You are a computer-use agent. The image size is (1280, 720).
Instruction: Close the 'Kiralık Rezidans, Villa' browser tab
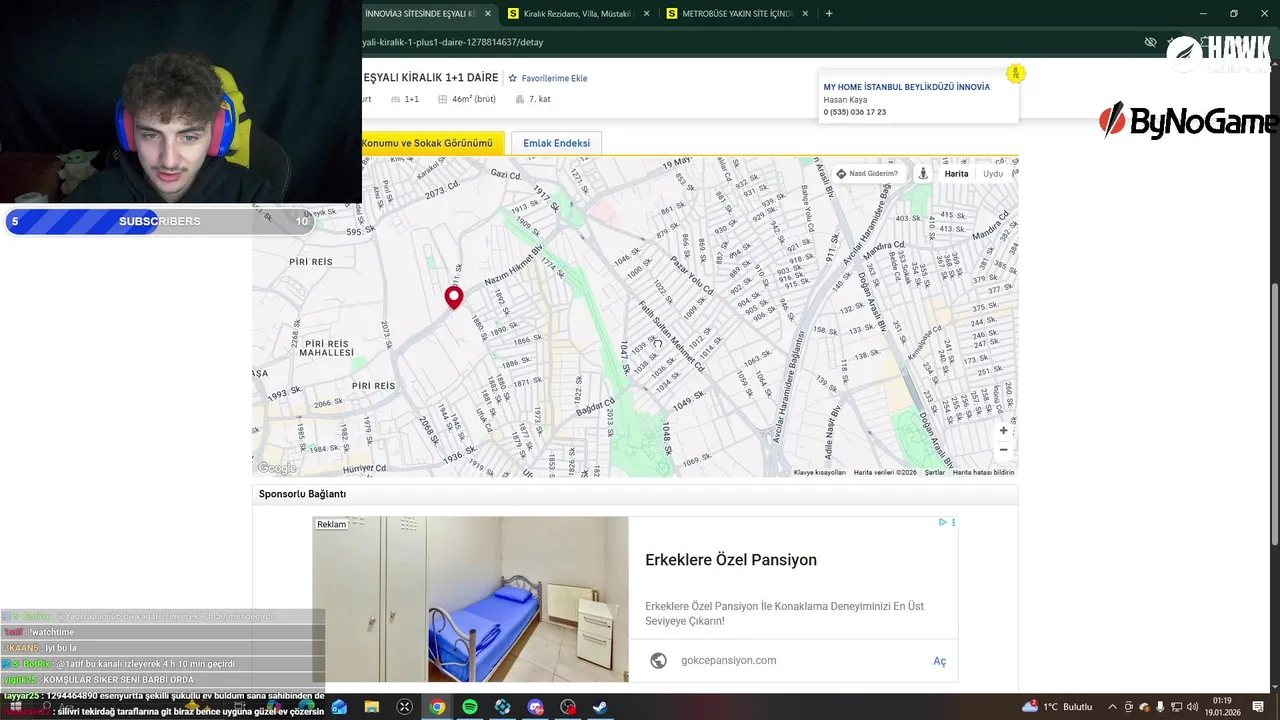click(x=646, y=14)
